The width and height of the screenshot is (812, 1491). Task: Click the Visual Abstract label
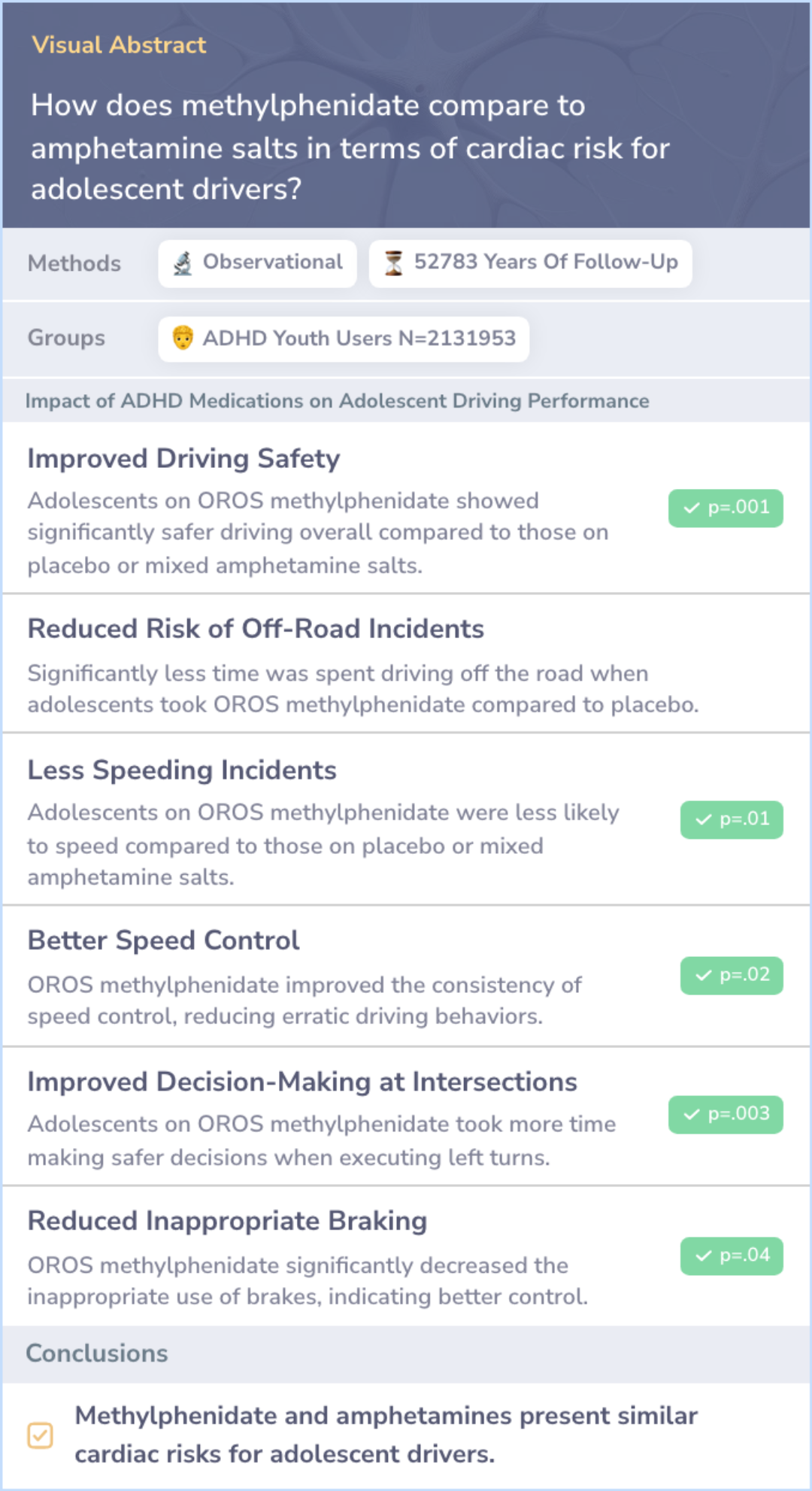coord(119,45)
